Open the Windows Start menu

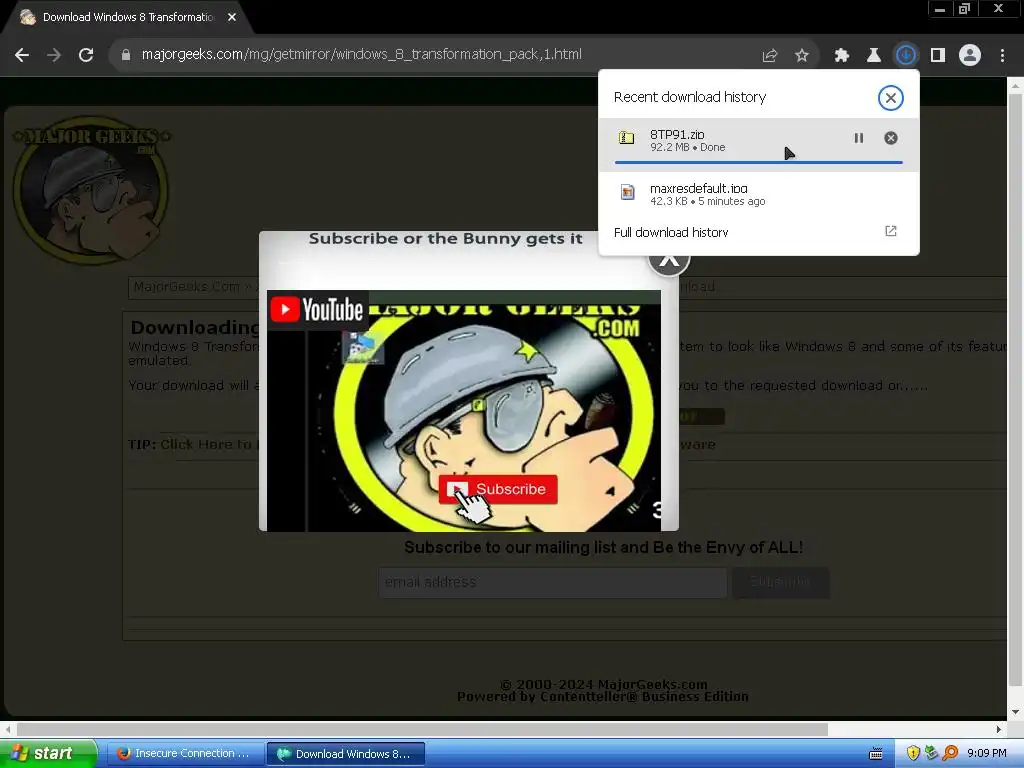(48, 754)
